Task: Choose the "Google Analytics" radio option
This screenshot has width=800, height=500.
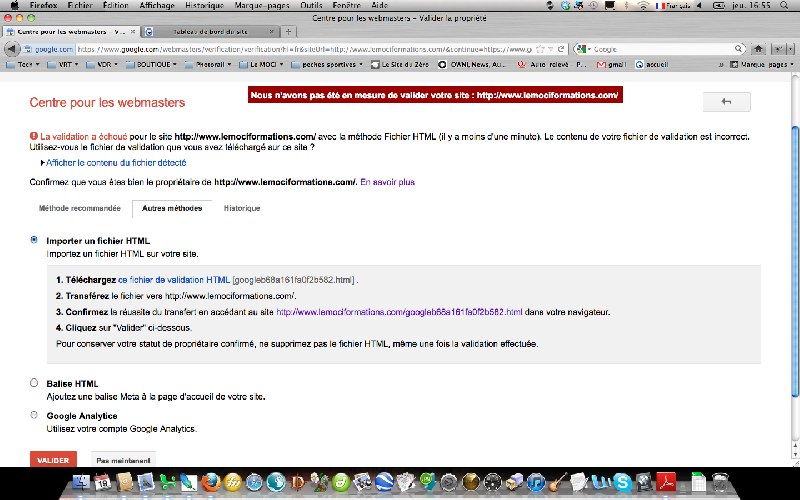Action: [x=35, y=415]
